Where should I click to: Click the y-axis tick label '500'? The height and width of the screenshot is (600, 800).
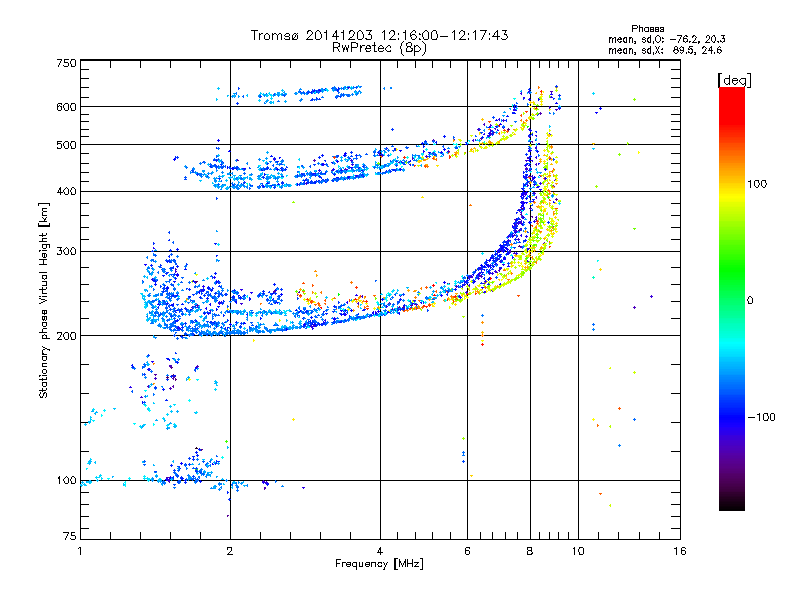pyautogui.click(x=66, y=145)
